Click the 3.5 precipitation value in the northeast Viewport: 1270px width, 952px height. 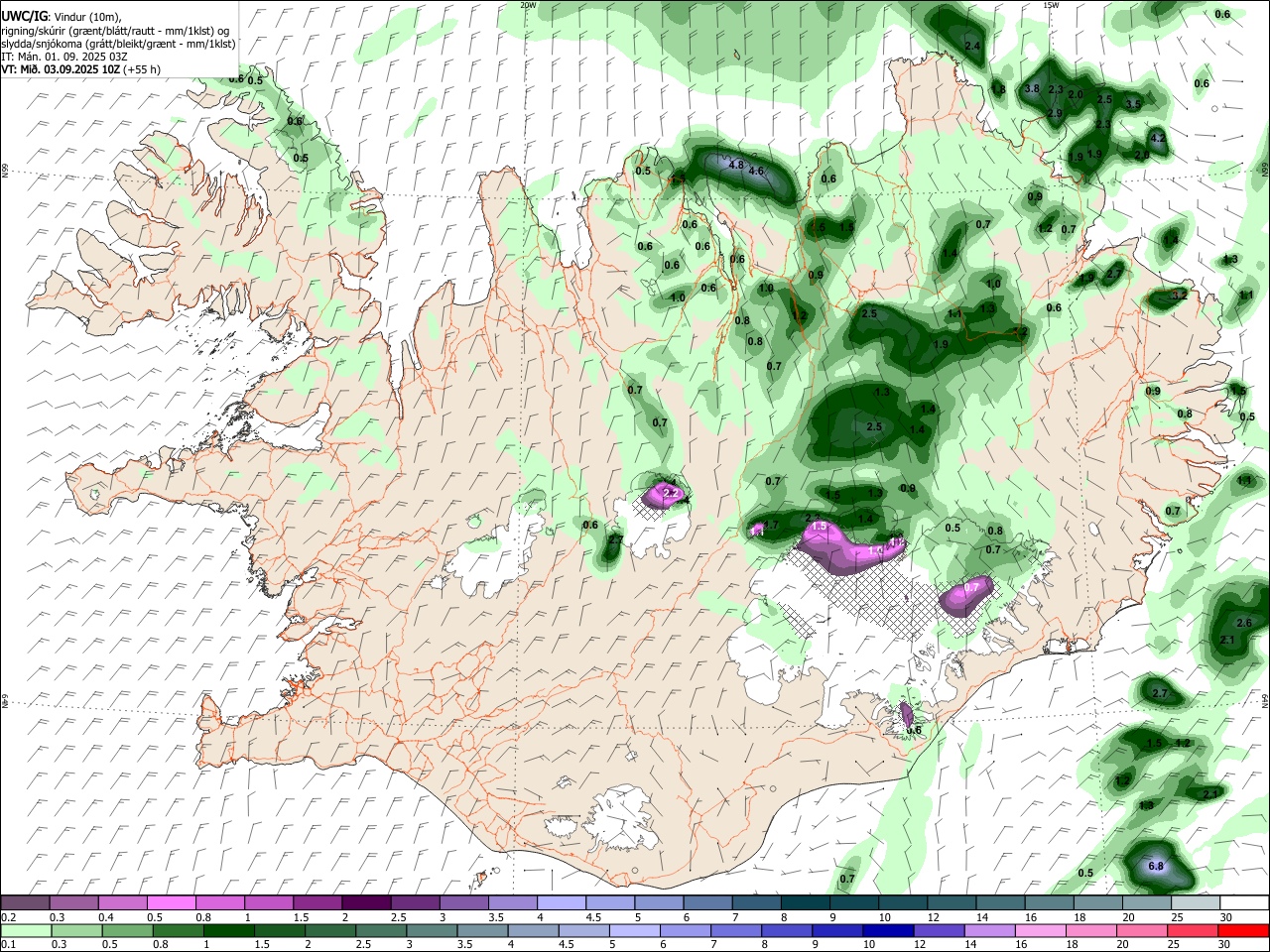coord(1134,103)
